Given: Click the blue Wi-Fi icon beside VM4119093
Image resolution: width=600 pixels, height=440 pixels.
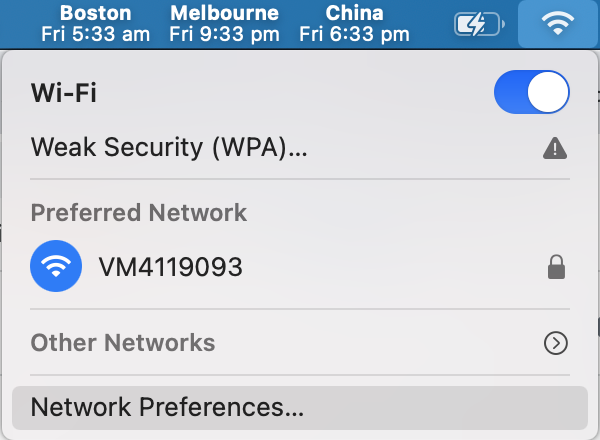Looking at the screenshot, I should tap(56, 266).
